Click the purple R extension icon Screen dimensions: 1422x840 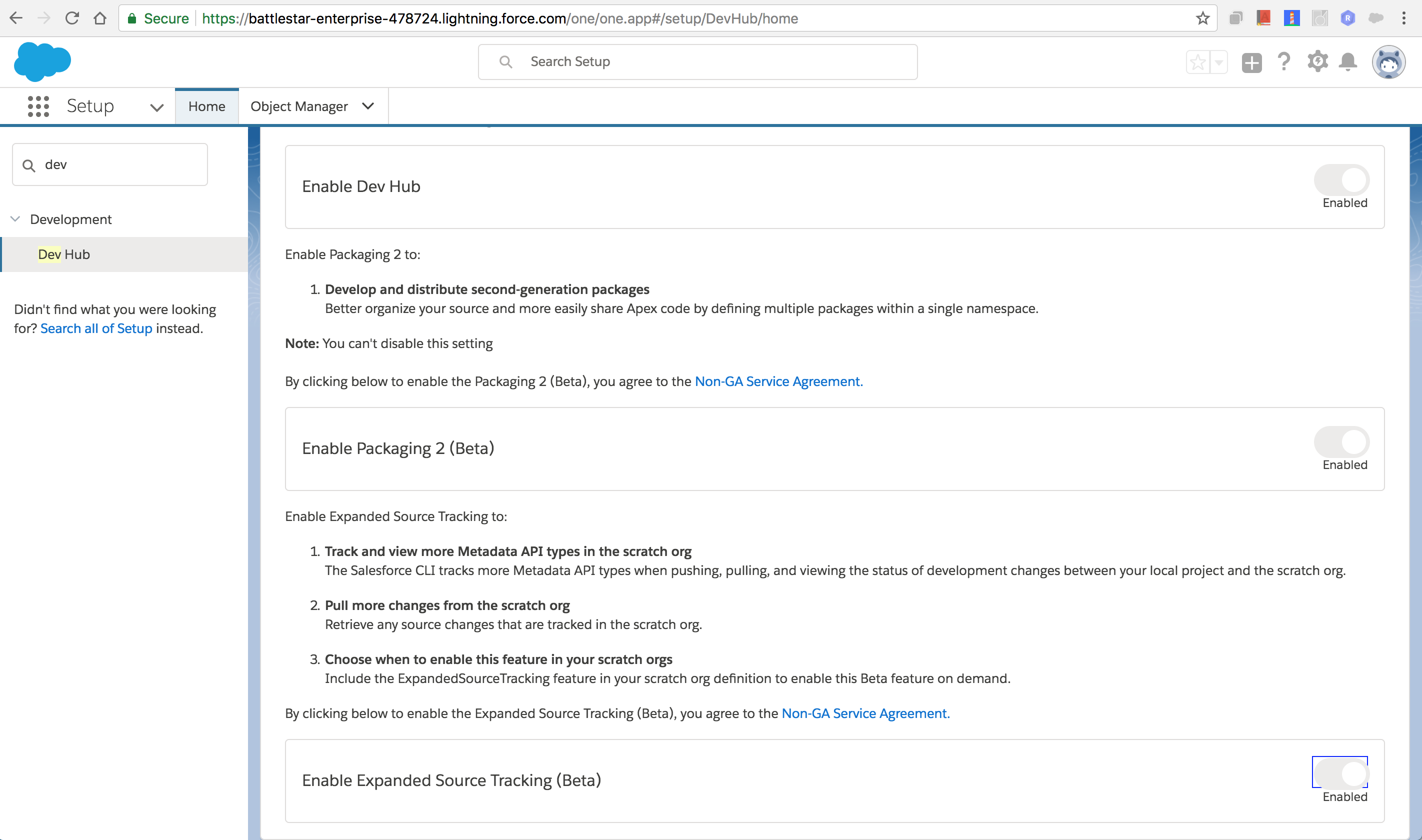point(1348,18)
